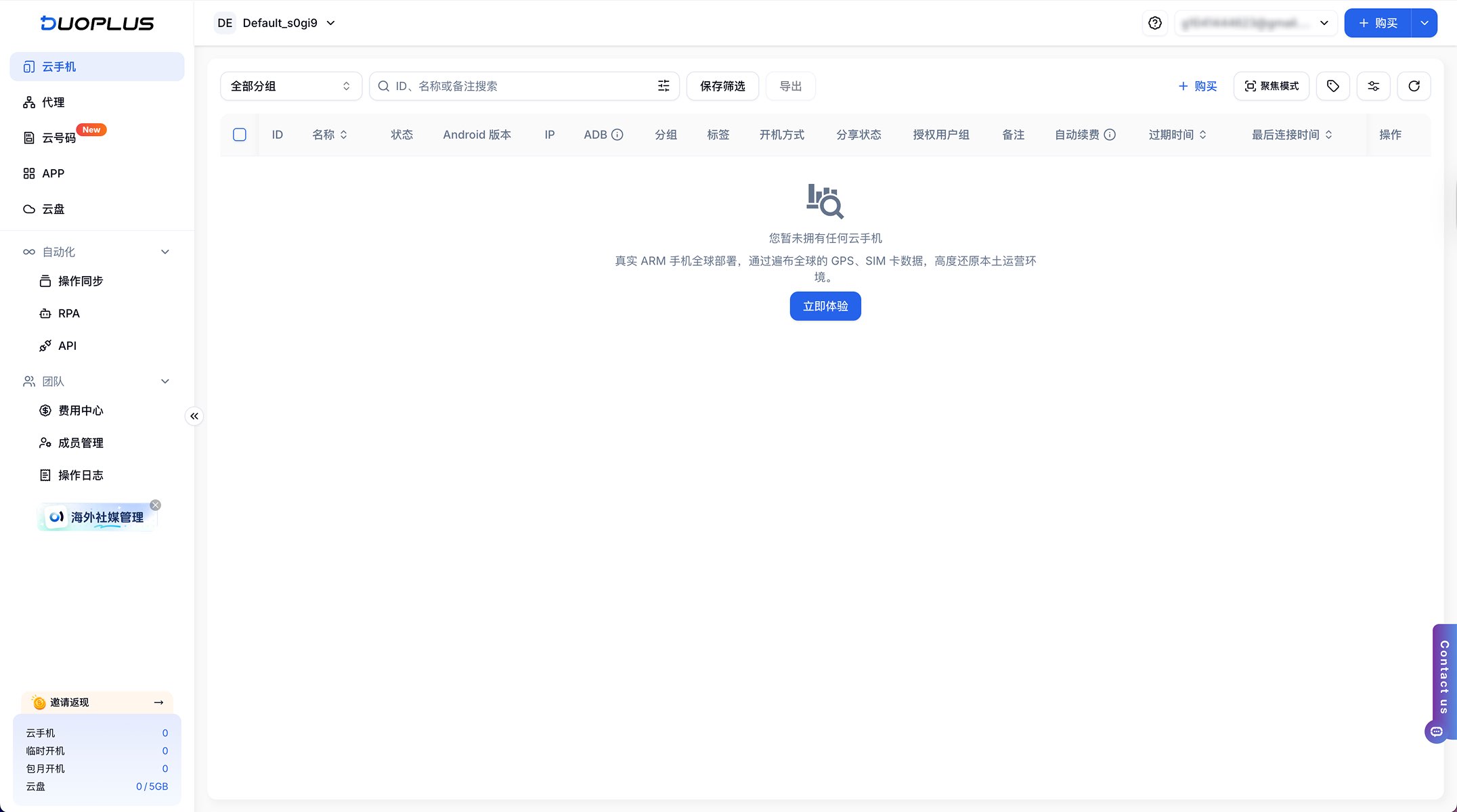Image resolution: width=1457 pixels, height=812 pixels.
Task: Click the Android 版本 column header
Action: (477, 135)
